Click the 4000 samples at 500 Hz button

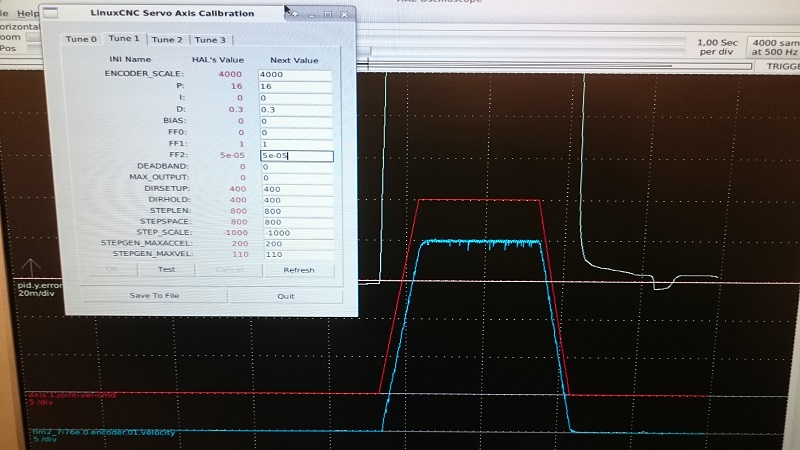[773, 47]
